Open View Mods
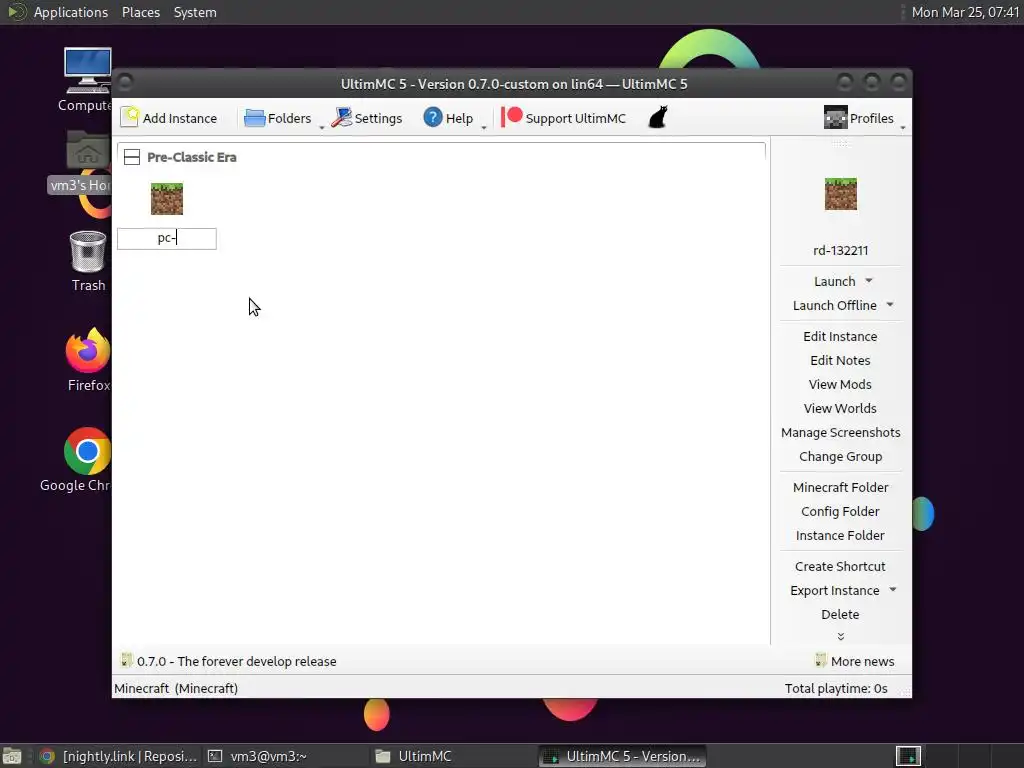1024x768 pixels. pyautogui.click(x=840, y=385)
